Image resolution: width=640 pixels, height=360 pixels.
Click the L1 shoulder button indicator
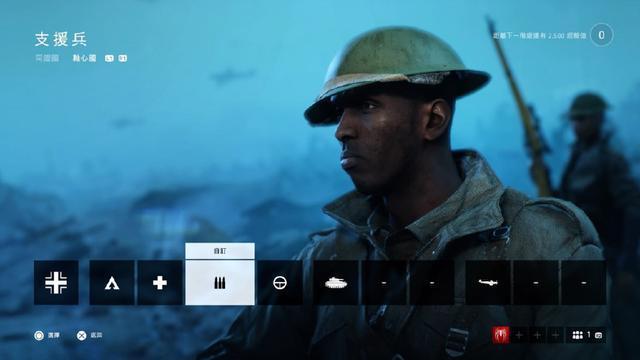109,58
